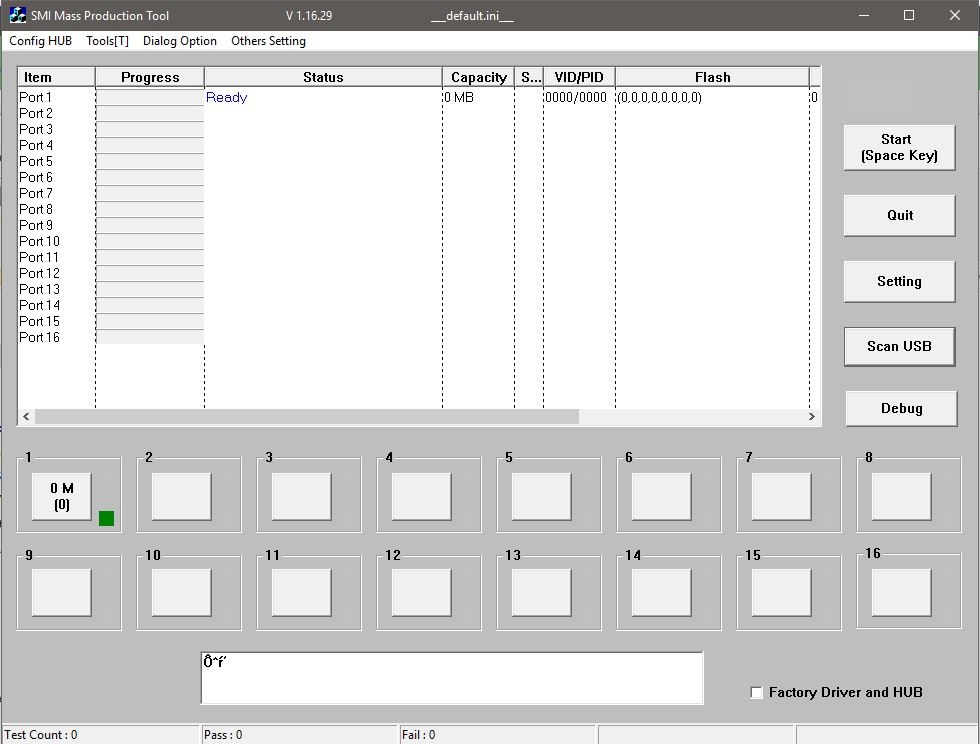The height and width of the screenshot is (744, 980).
Task: Click the Capacity column header
Action: click(x=478, y=77)
